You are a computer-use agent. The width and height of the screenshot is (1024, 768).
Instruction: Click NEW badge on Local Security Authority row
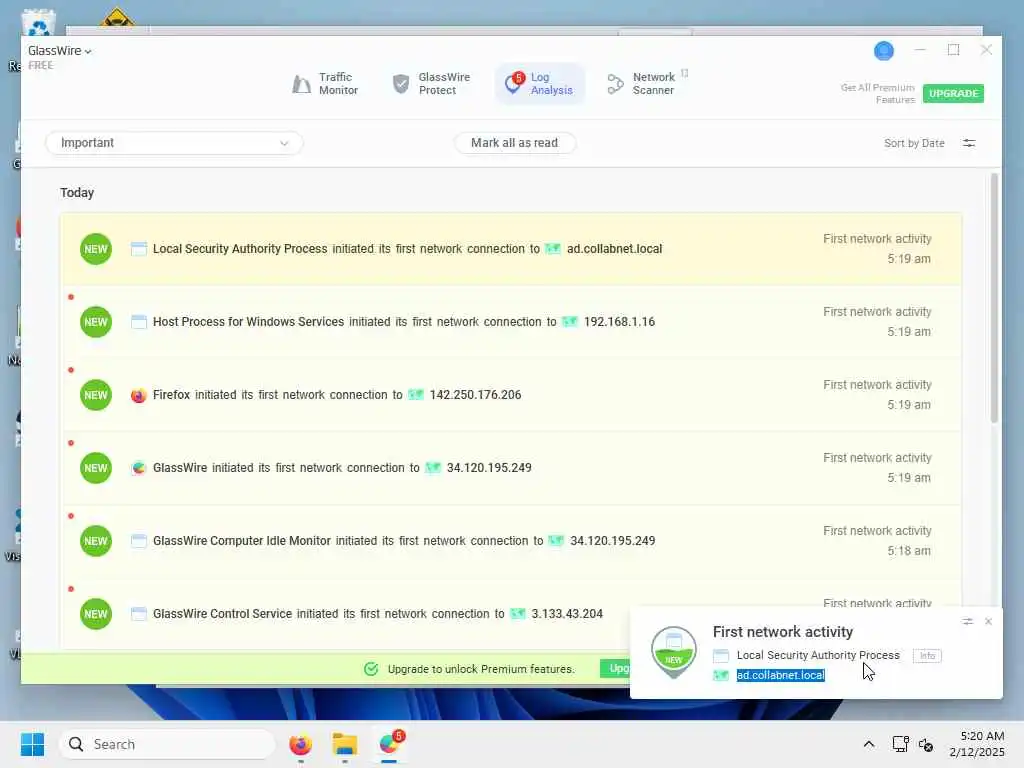(95, 249)
